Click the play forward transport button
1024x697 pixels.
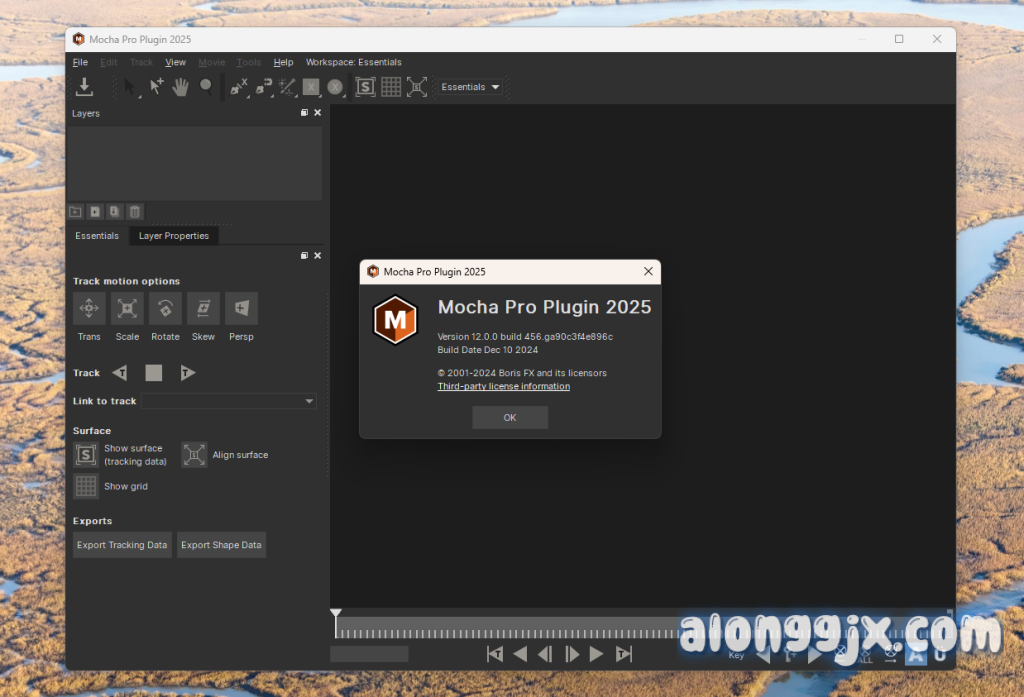click(597, 654)
